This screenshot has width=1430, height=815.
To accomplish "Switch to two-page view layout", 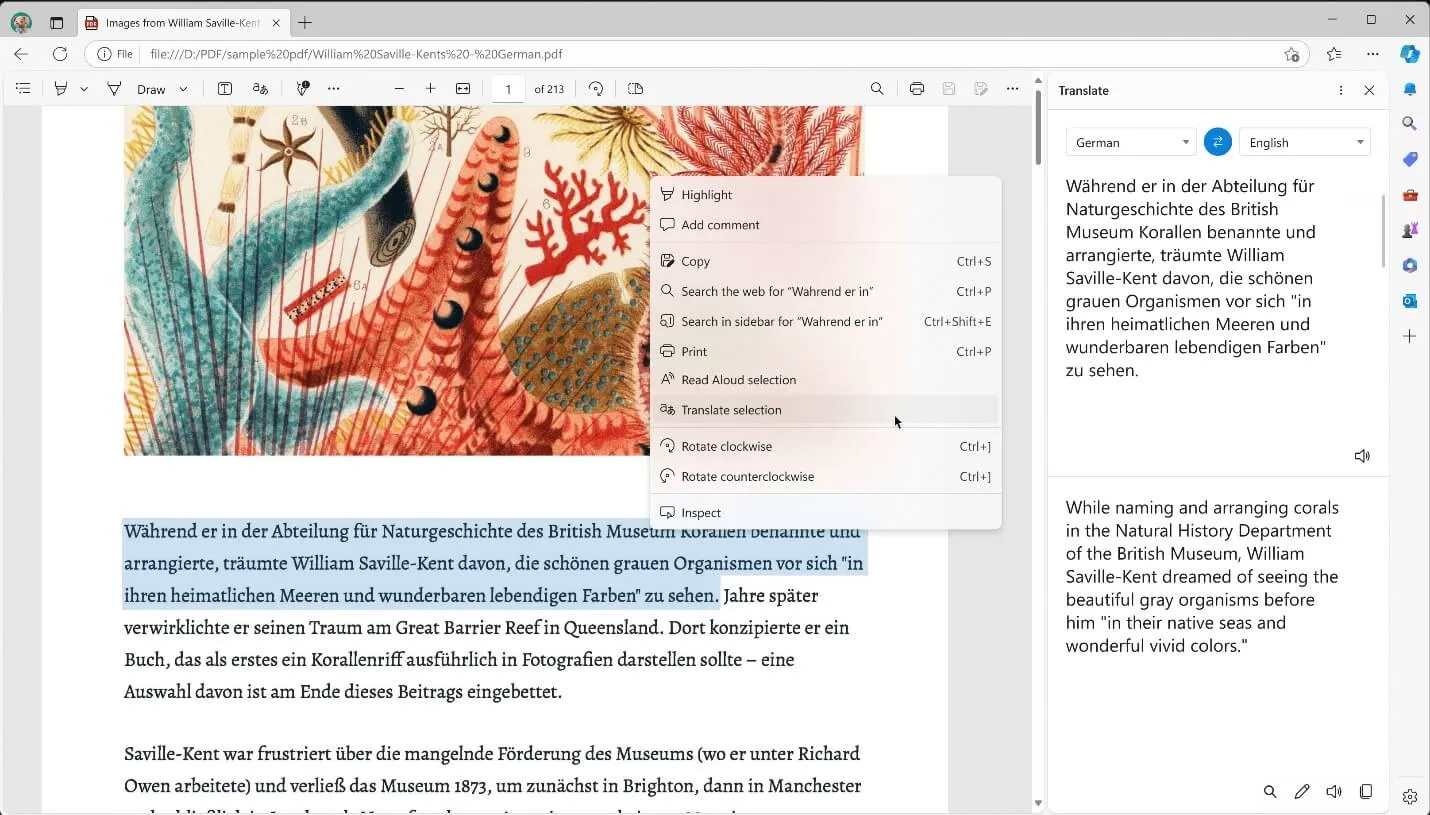I will pos(635,88).
